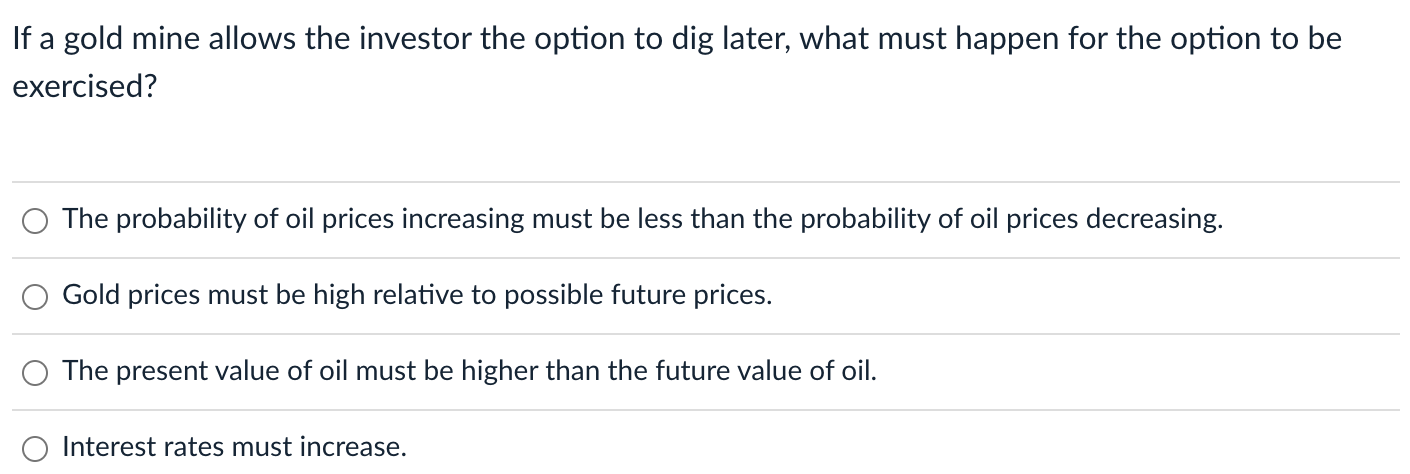Click the question text beginning "If a gold mine allows"
Image resolution: width=1410 pixels, height=474 pixels.
click(x=677, y=63)
